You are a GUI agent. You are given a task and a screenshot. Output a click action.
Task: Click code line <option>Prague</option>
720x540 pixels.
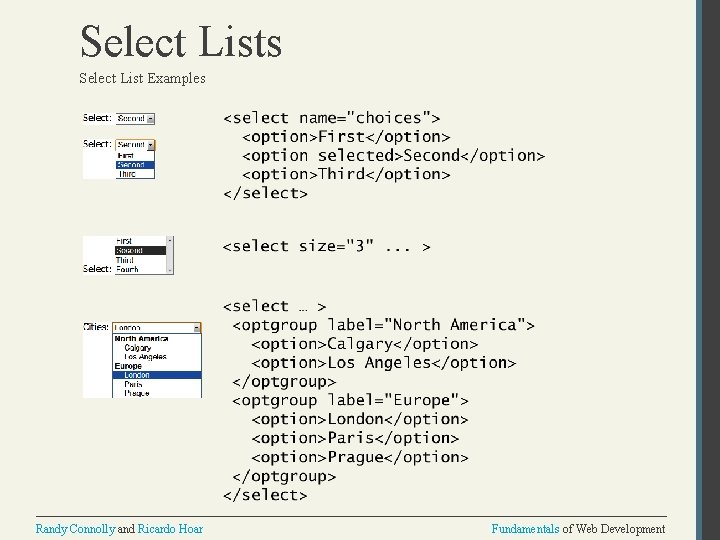360,457
